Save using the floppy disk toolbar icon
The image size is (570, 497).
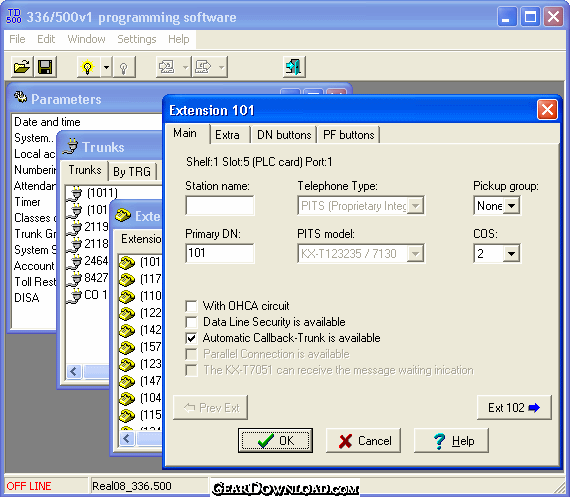[45, 67]
